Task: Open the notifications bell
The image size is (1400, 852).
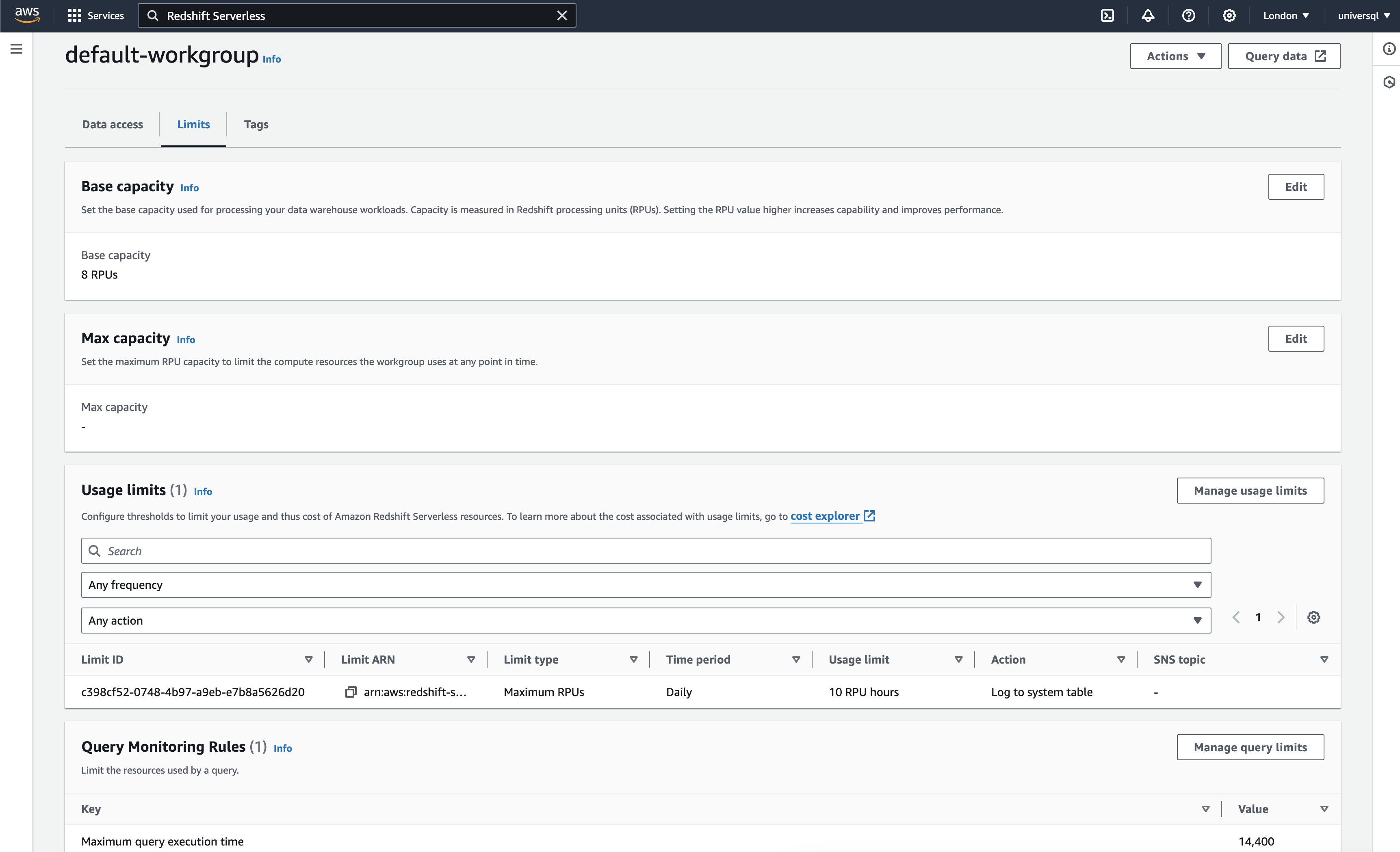Action: tap(1148, 15)
